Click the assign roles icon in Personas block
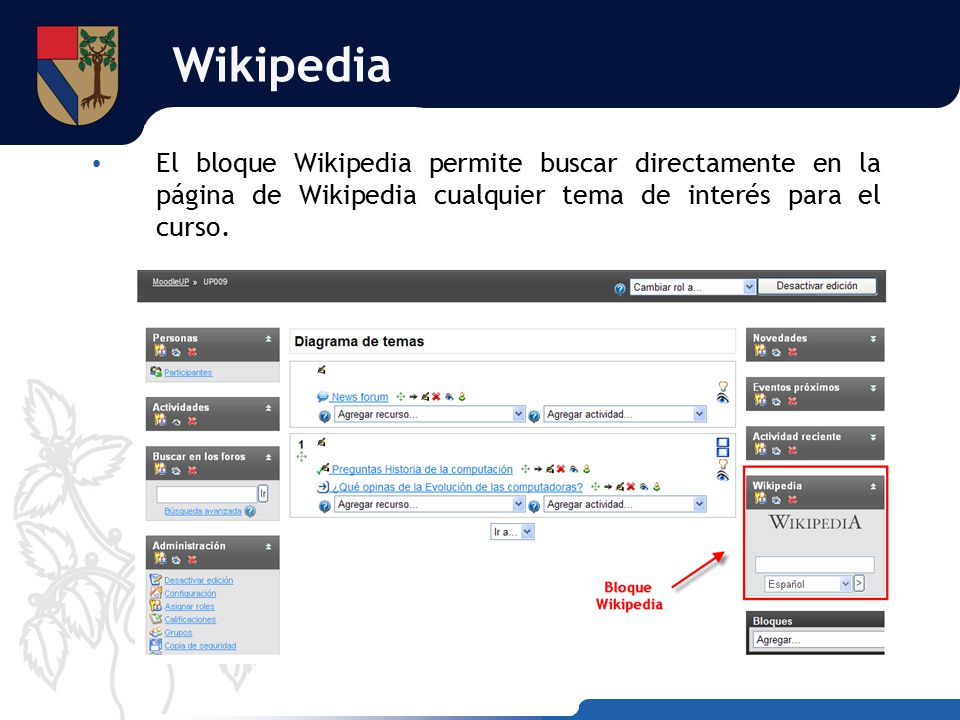The width and height of the screenshot is (960, 720). (x=160, y=351)
